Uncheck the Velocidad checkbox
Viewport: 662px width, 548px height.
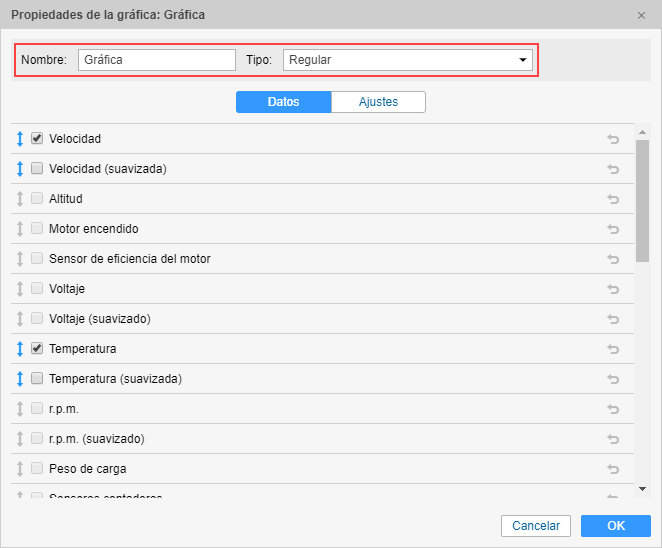pos(37,138)
